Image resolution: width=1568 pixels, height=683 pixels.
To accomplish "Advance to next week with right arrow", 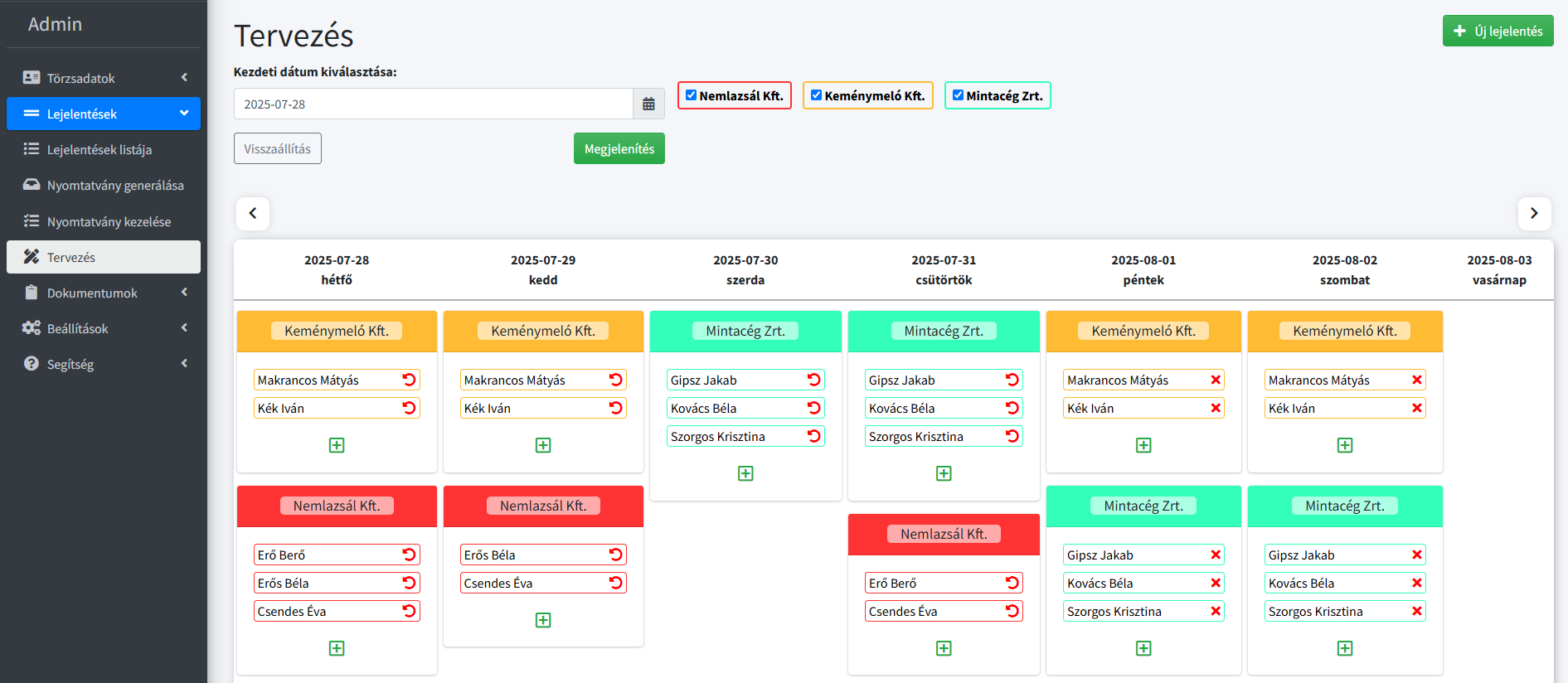I will 1533,213.
